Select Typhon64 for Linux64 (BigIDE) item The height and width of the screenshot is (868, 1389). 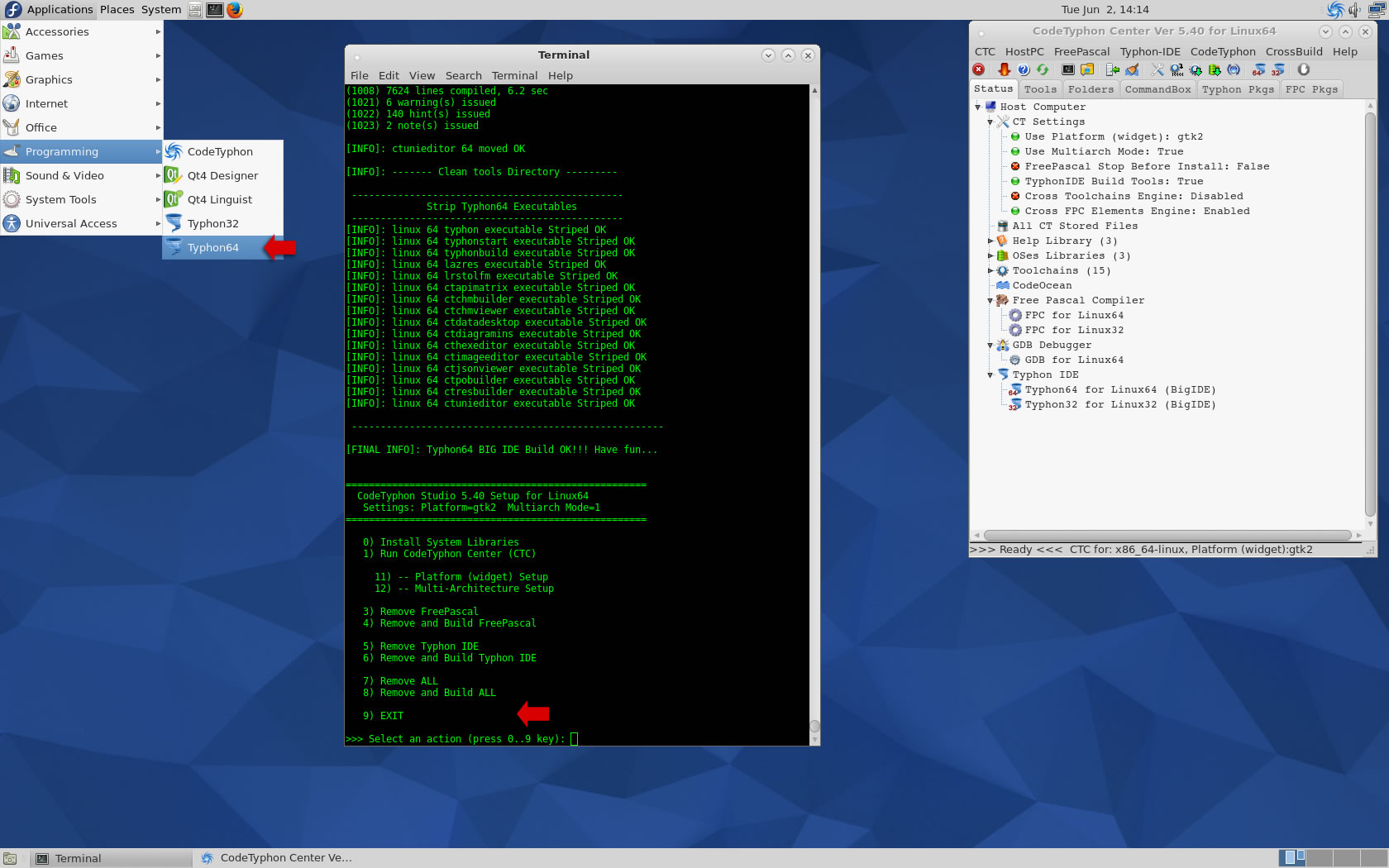1119,389
